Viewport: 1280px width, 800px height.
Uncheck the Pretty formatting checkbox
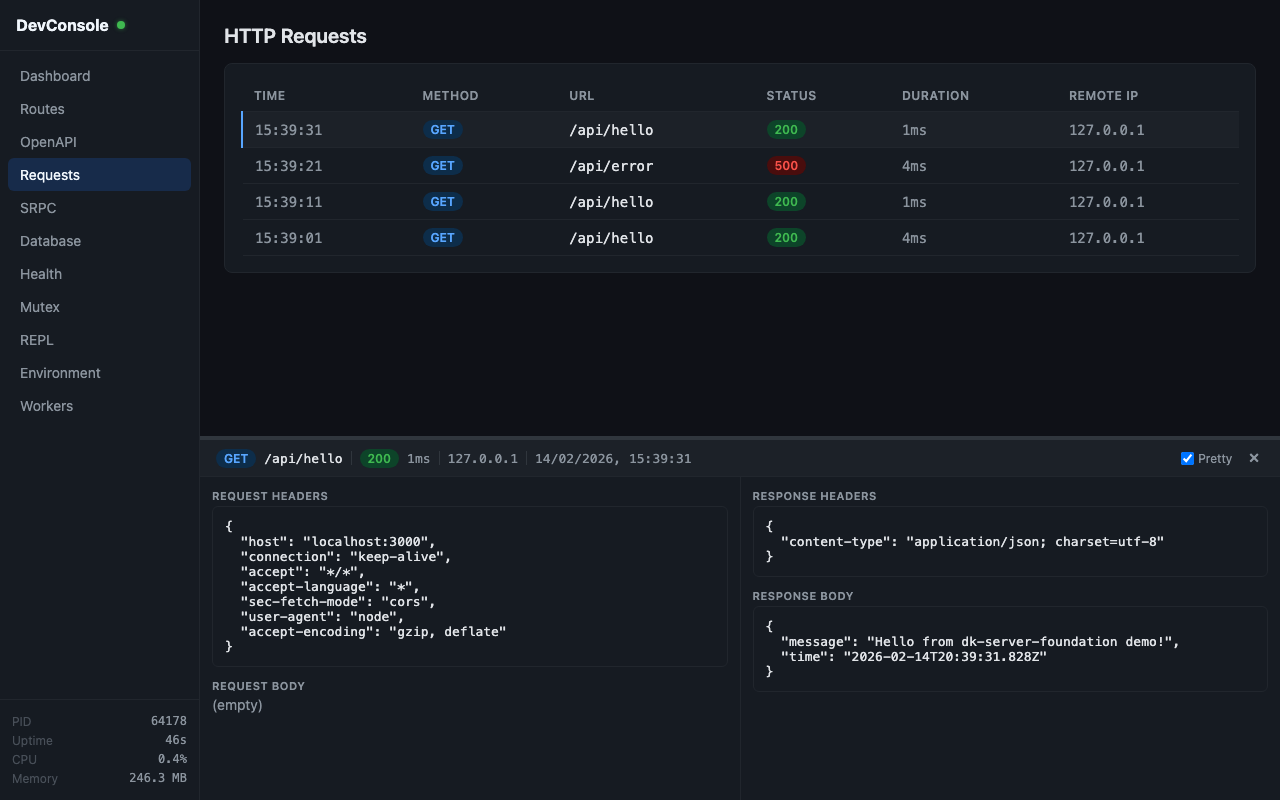click(1186, 458)
